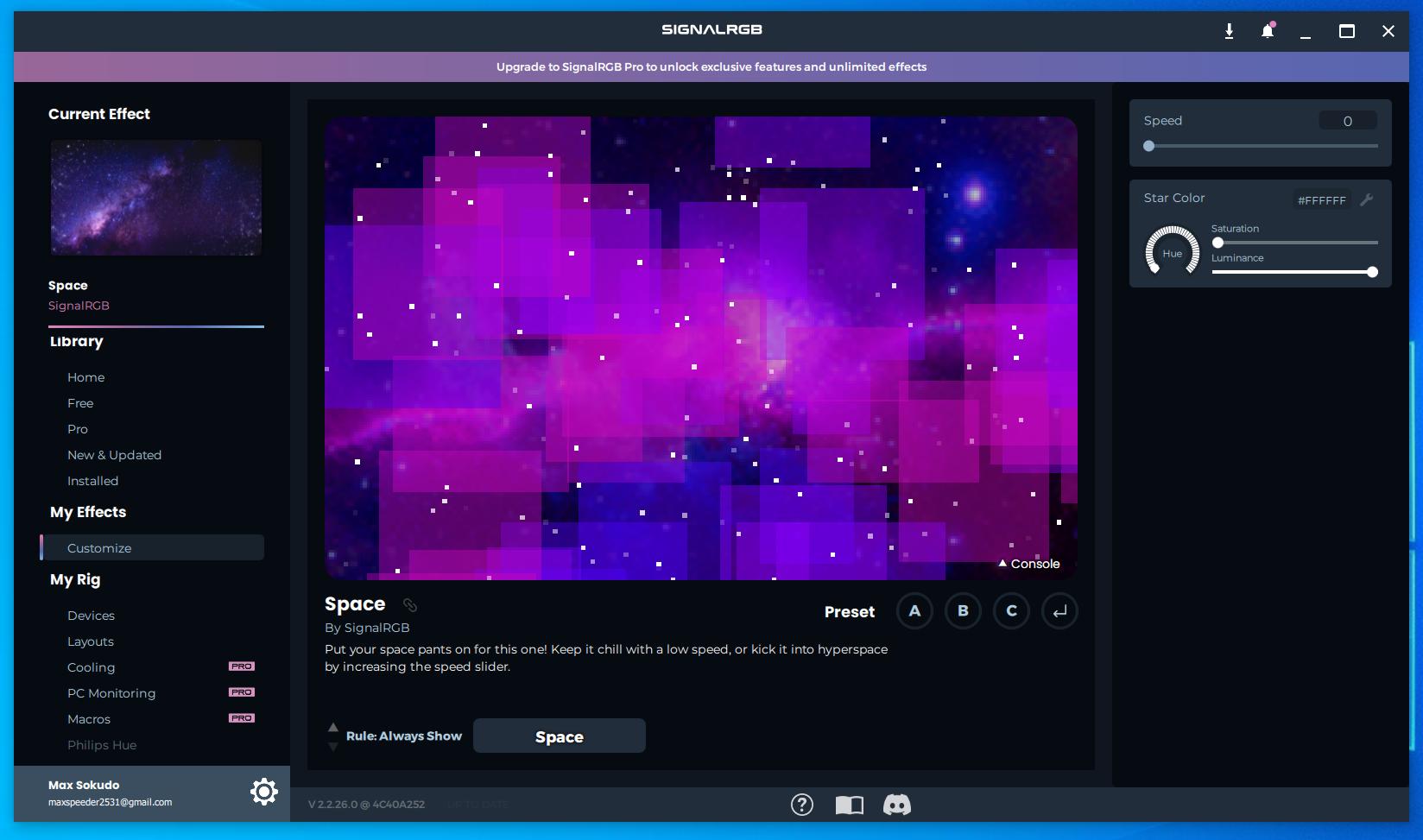Open PC Monitoring page
The width and height of the screenshot is (1423, 840).
[x=111, y=693]
